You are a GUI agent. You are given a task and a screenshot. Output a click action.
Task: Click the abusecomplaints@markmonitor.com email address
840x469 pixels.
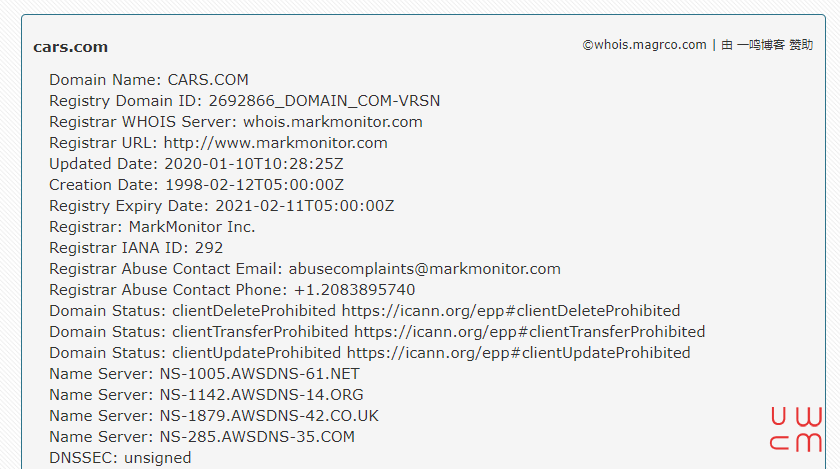point(424,269)
